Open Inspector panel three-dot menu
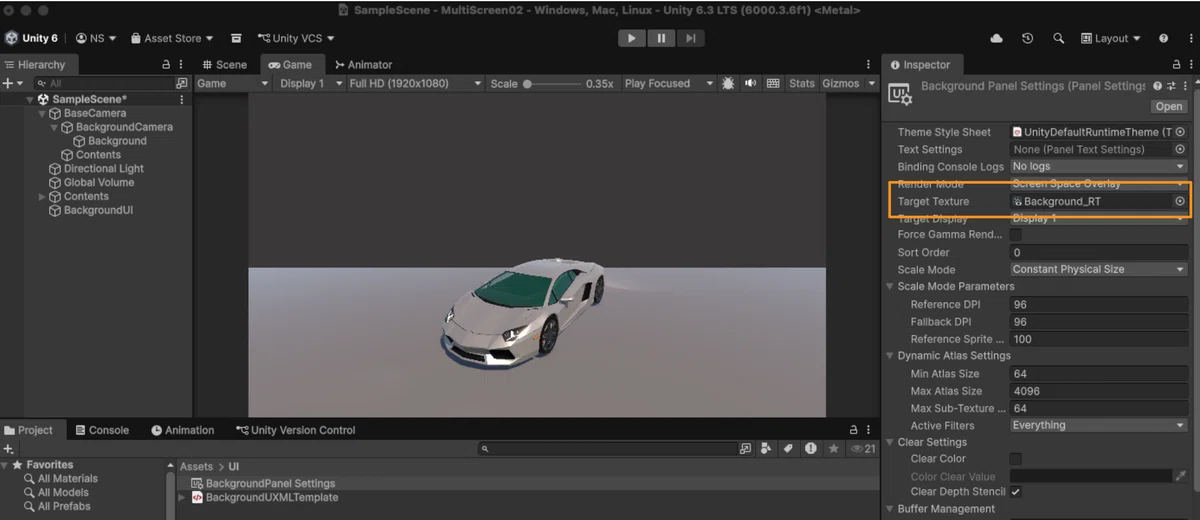This screenshot has height=520, width=1200. pos(1189,65)
